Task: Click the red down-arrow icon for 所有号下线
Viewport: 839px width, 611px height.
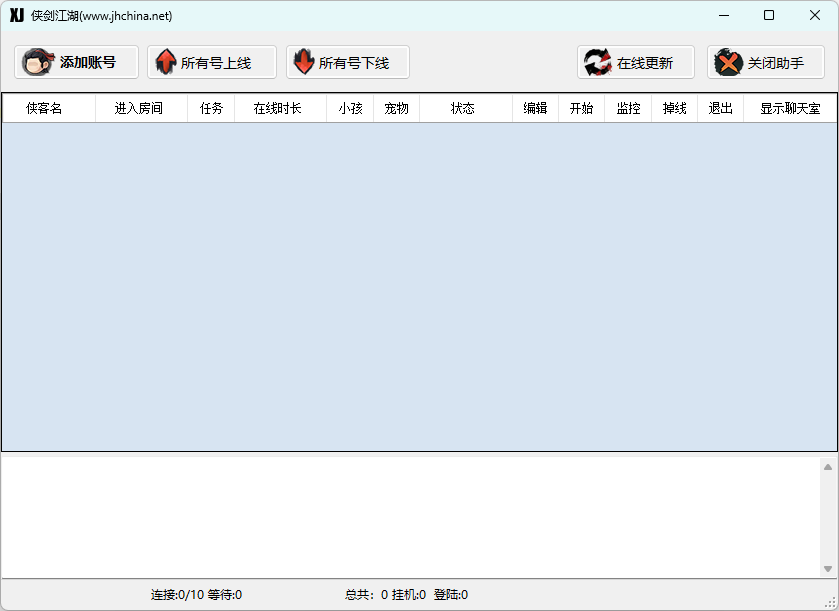Action: 304,62
